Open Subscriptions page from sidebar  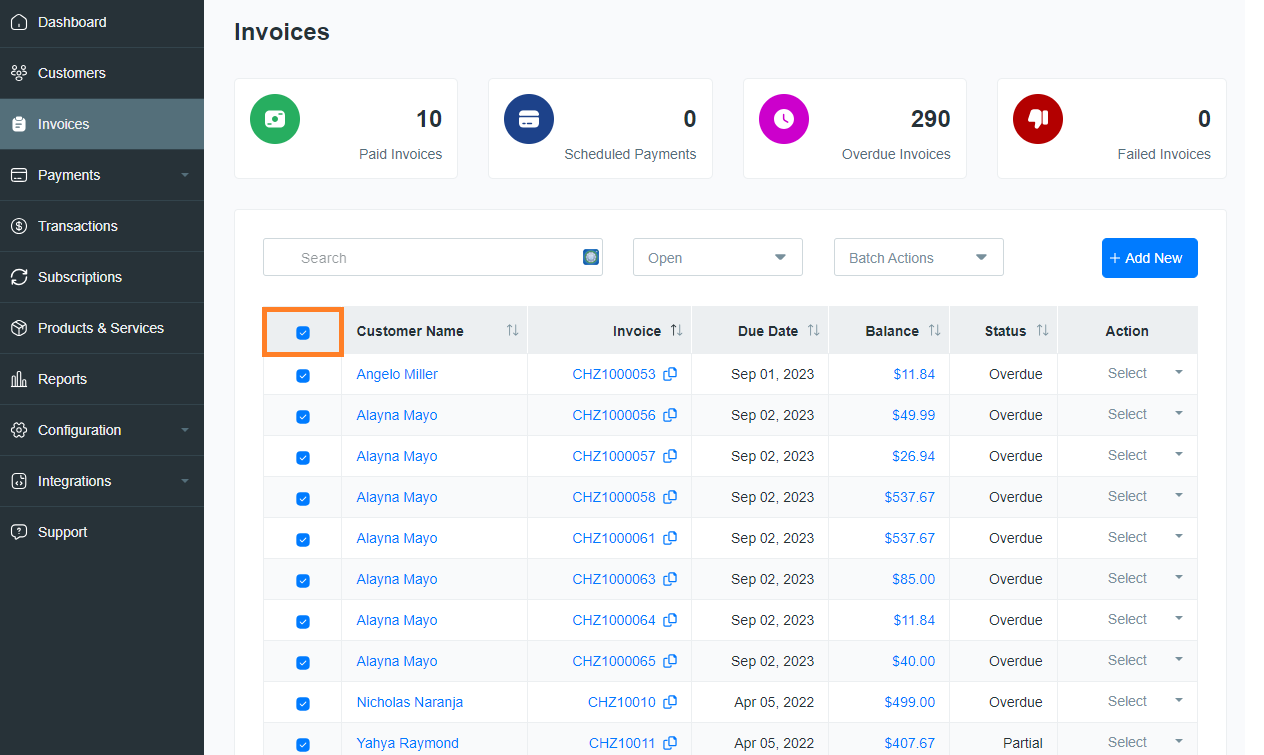coord(102,277)
